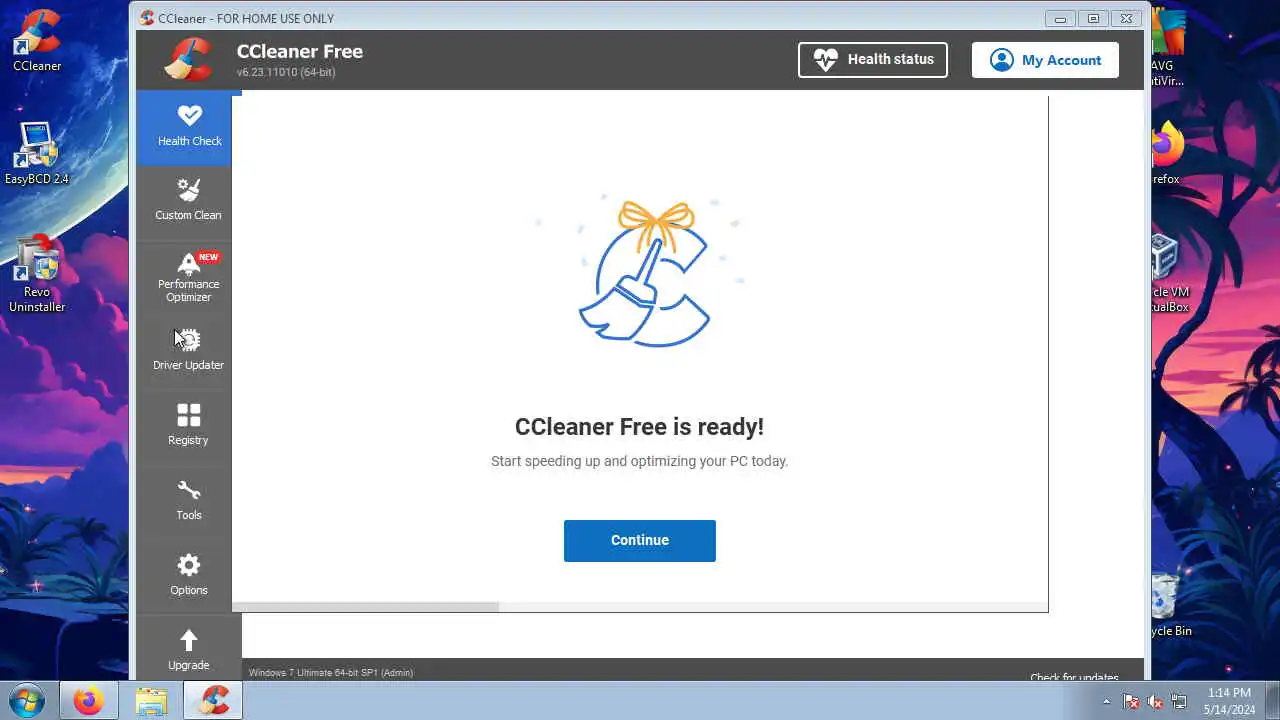Click the CCleaner logo in header
This screenshot has width=1280, height=720.
(189, 59)
